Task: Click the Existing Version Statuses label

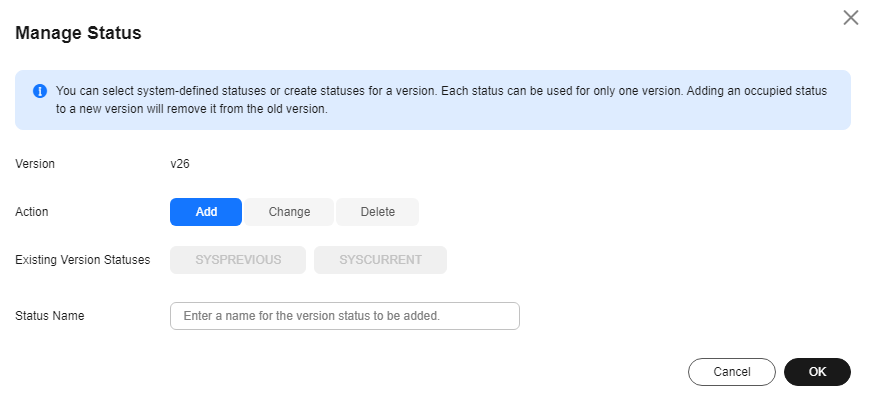Action: point(83,259)
